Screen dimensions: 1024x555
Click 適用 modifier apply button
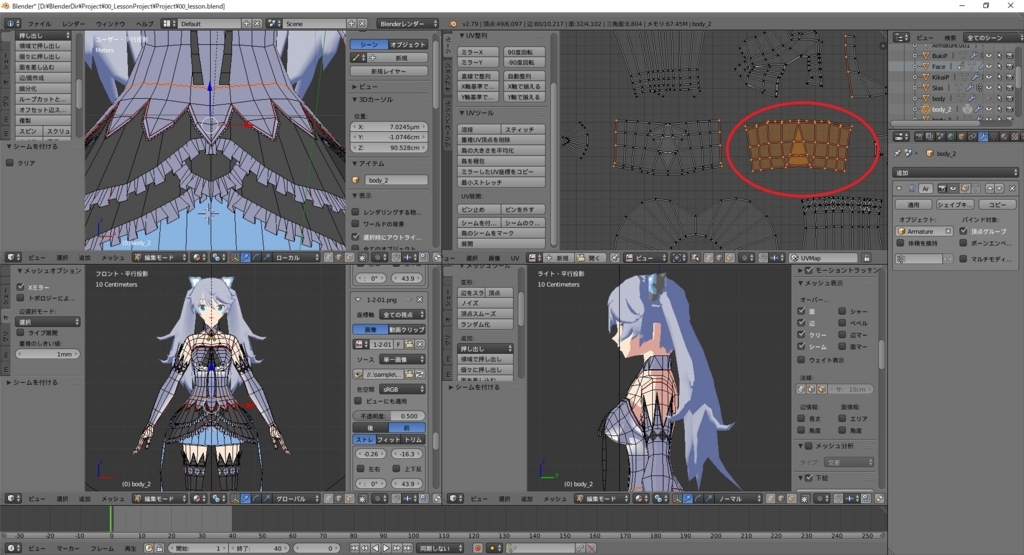pos(914,204)
